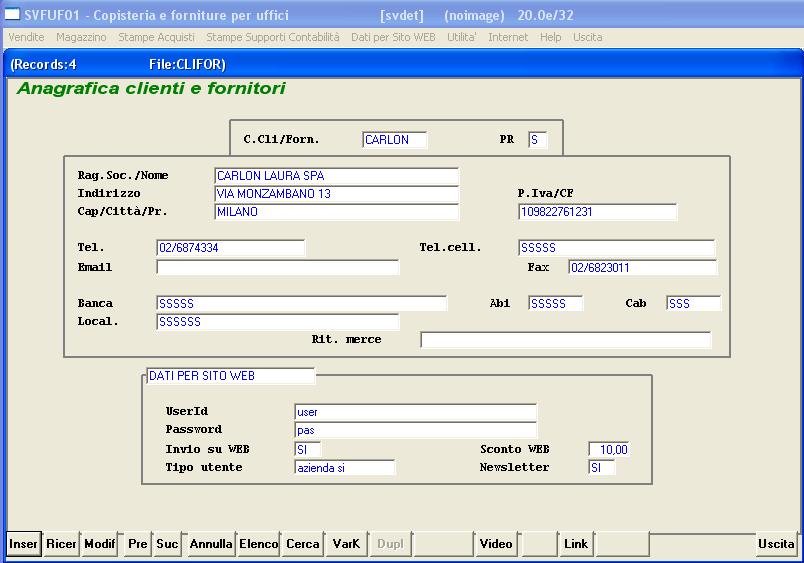Click the Sconto WEB field 10,00
Screen dimensions: 804x563
click(x=609, y=450)
